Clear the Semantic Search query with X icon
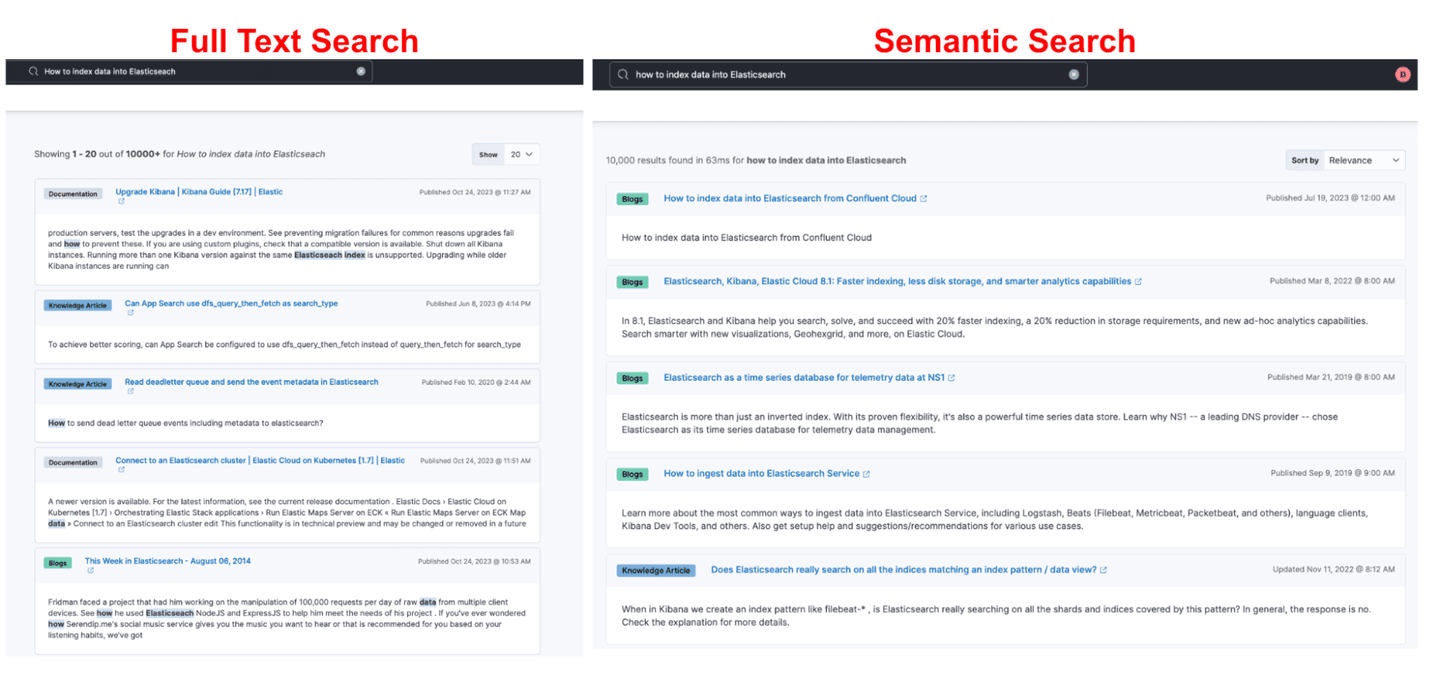1440x692 pixels. pos(1074,75)
